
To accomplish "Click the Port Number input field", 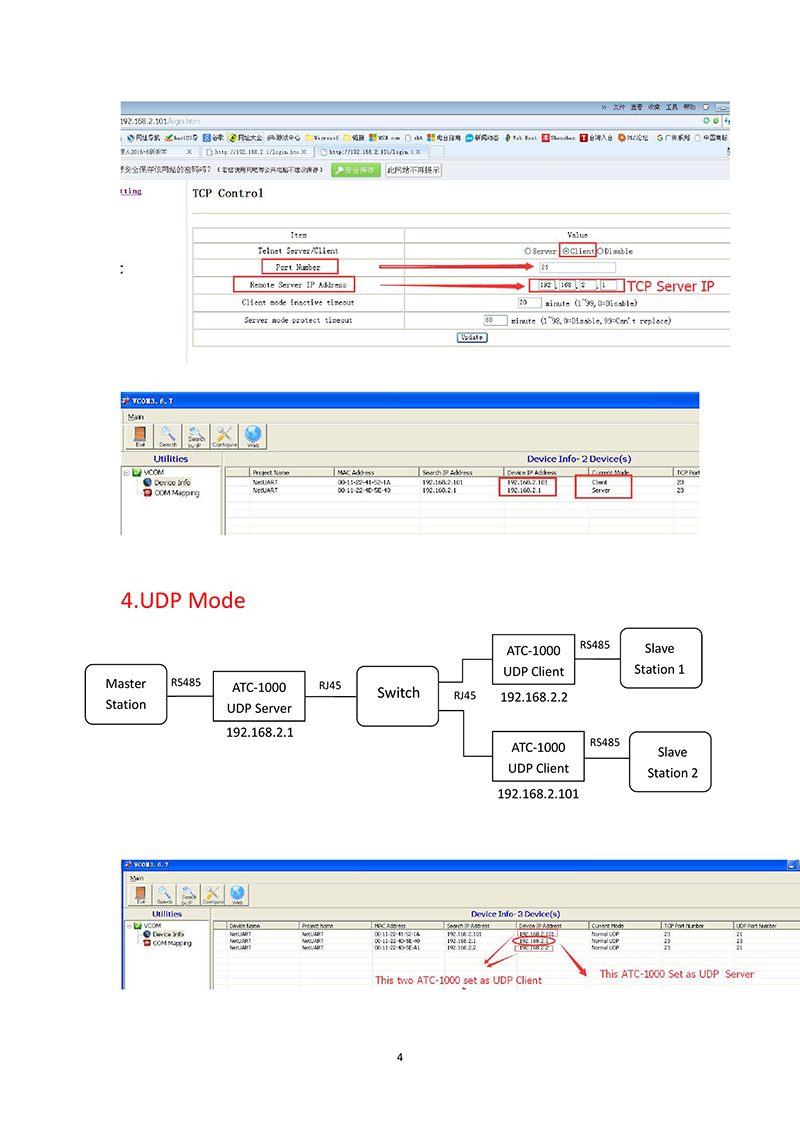I will pos(577,268).
